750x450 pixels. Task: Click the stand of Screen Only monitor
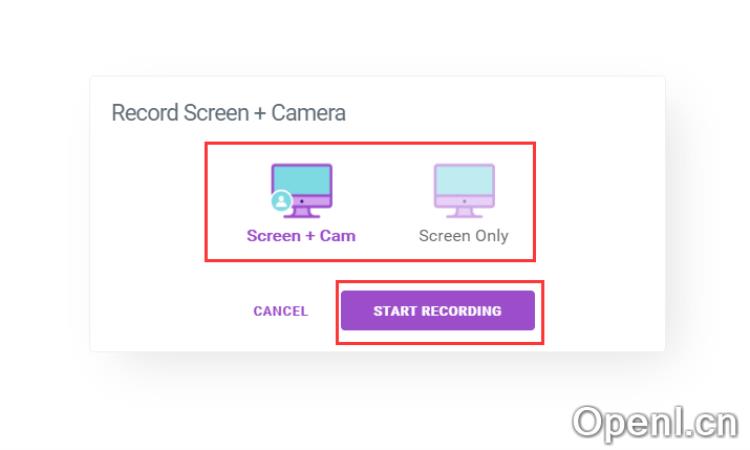464,213
